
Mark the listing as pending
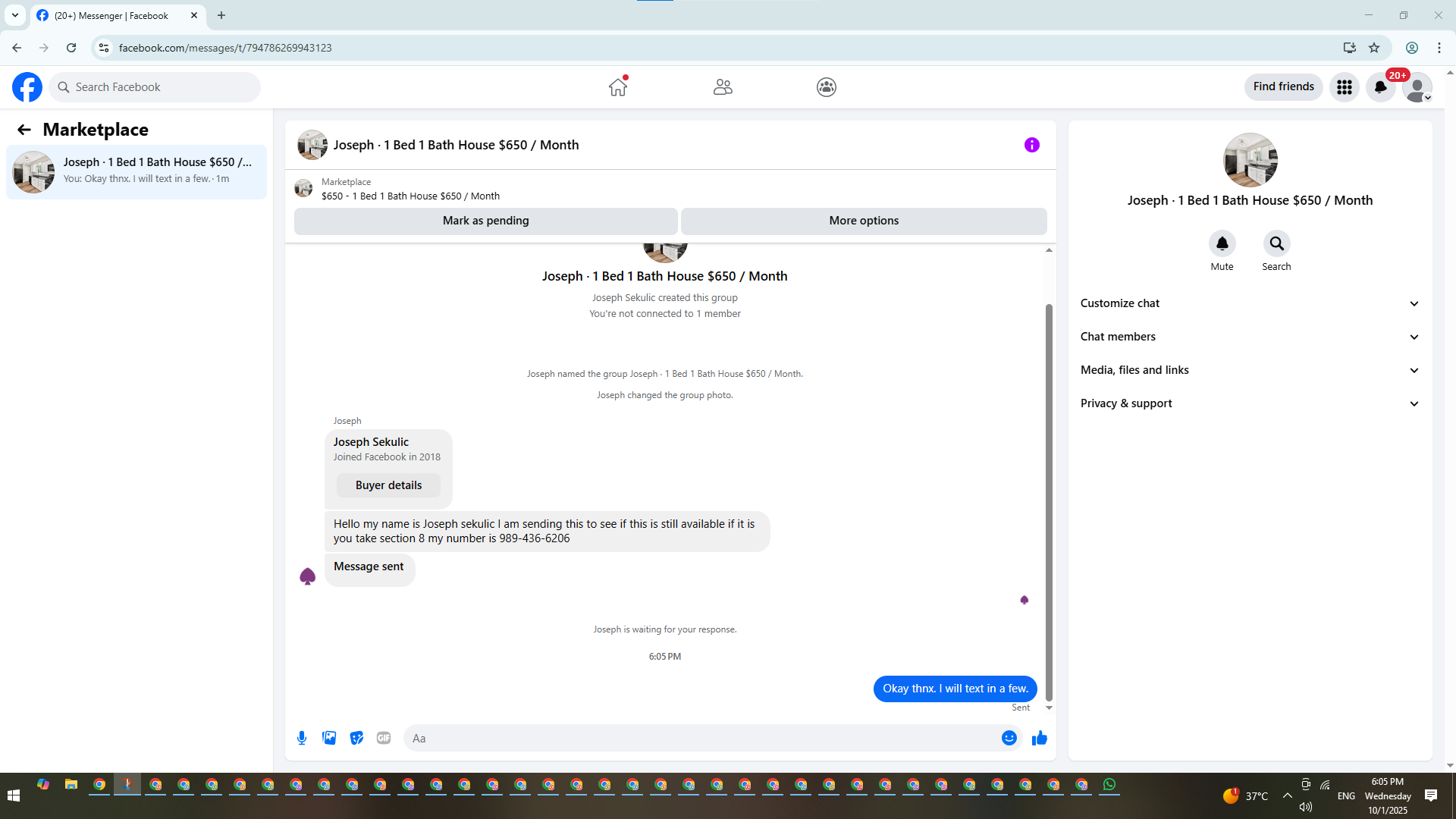click(x=486, y=221)
